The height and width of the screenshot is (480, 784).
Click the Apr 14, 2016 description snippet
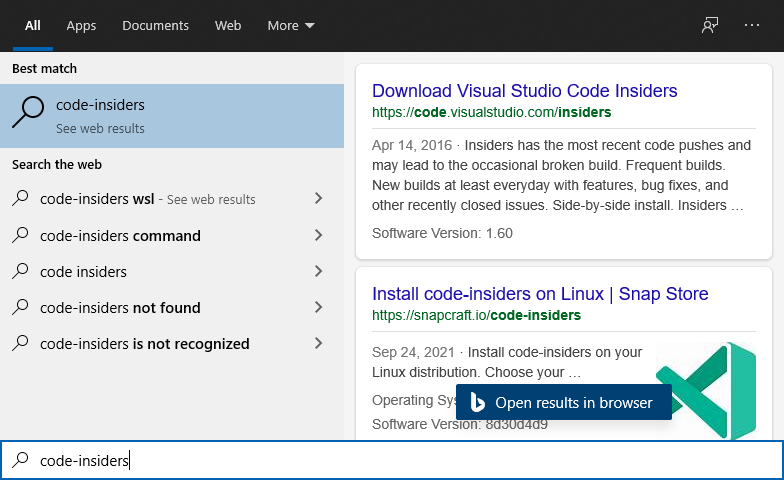pyautogui.click(x=562, y=175)
